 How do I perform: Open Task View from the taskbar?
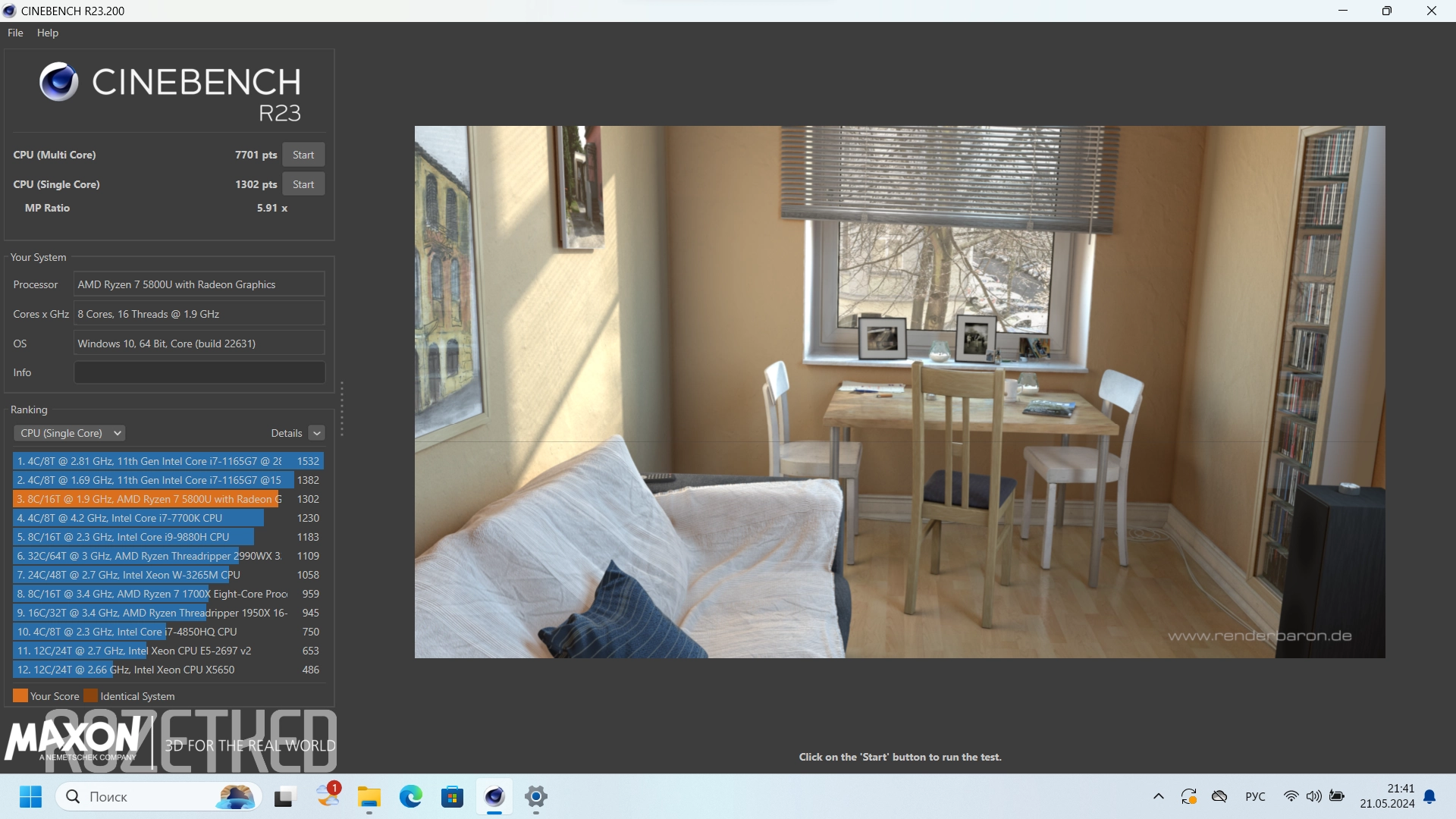coord(284,797)
